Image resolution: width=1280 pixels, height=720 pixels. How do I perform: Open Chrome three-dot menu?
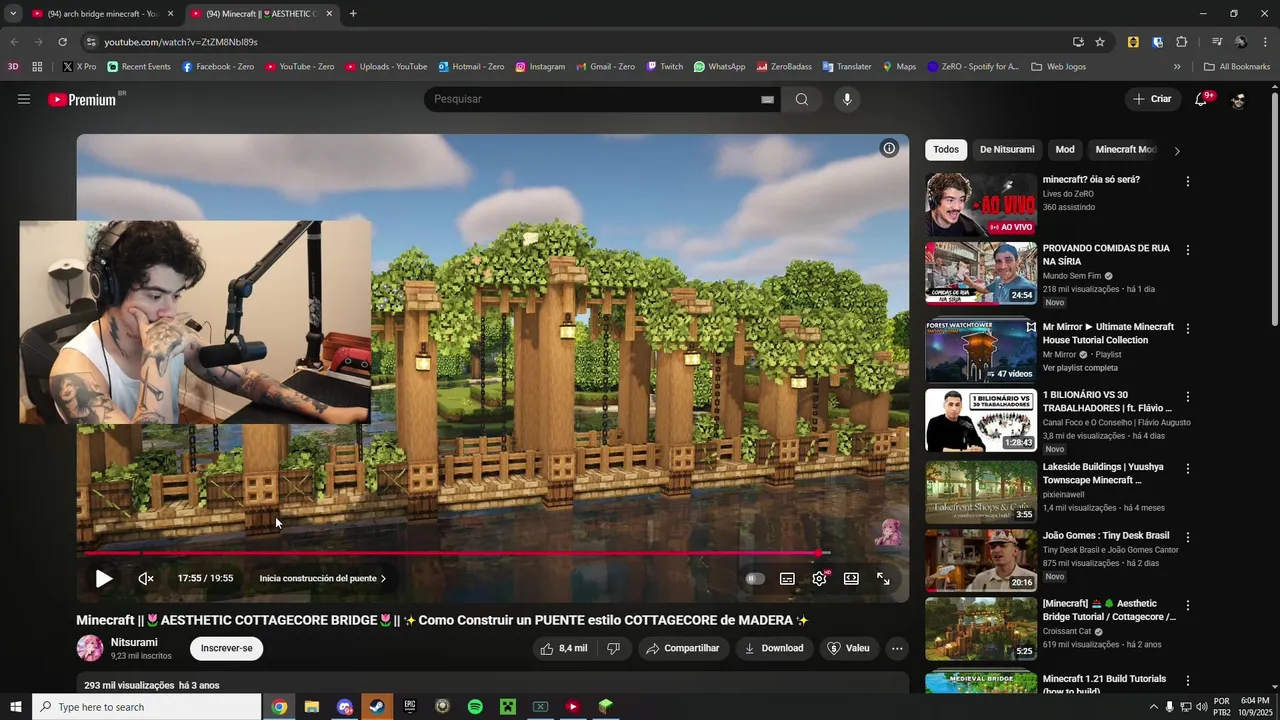[x=1264, y=42]
